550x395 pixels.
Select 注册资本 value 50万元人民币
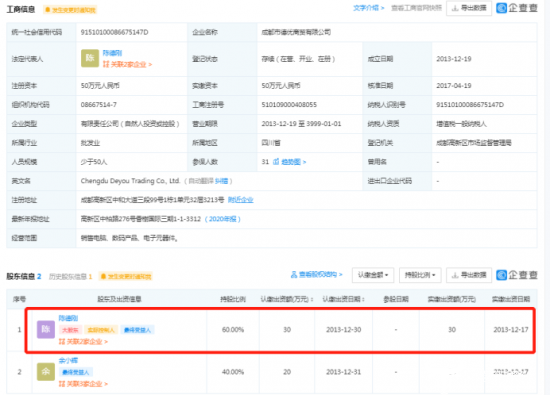pyautogui.click(x=100, y=86)
